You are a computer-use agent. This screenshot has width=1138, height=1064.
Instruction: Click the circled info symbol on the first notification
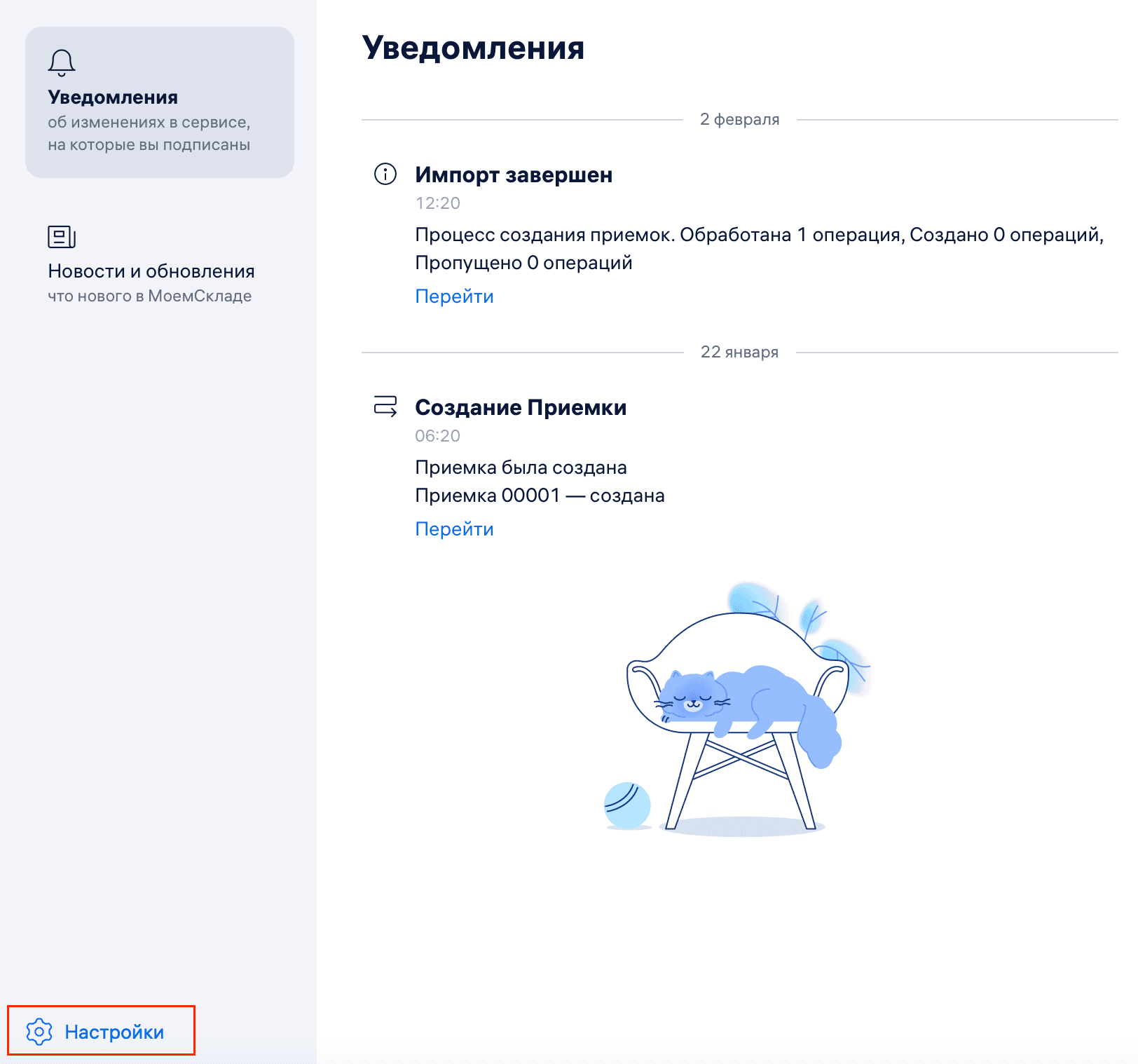(x=384, y=175)
